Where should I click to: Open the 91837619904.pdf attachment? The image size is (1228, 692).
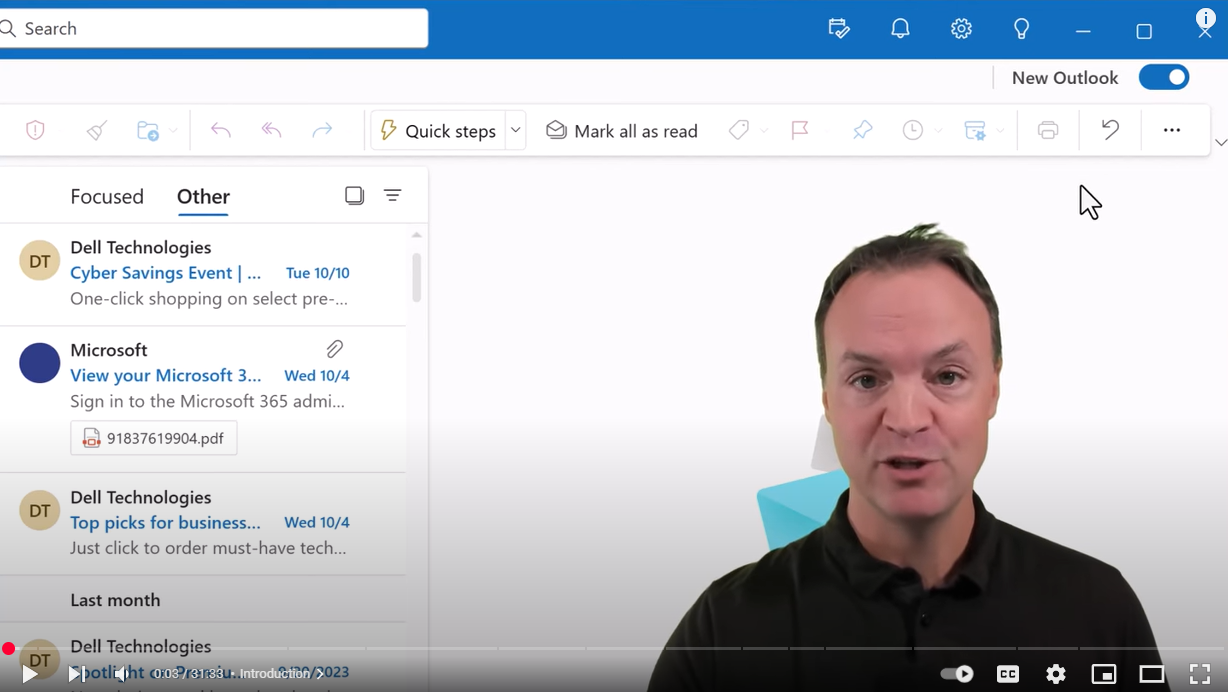pos(154,438)
